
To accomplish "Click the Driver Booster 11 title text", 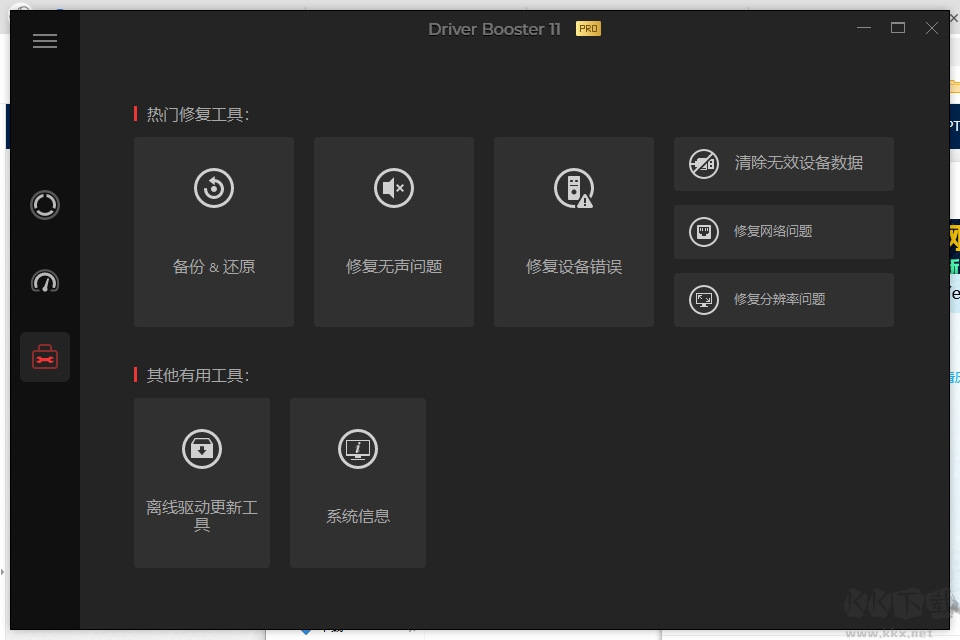I will click(x=494, y=29).
